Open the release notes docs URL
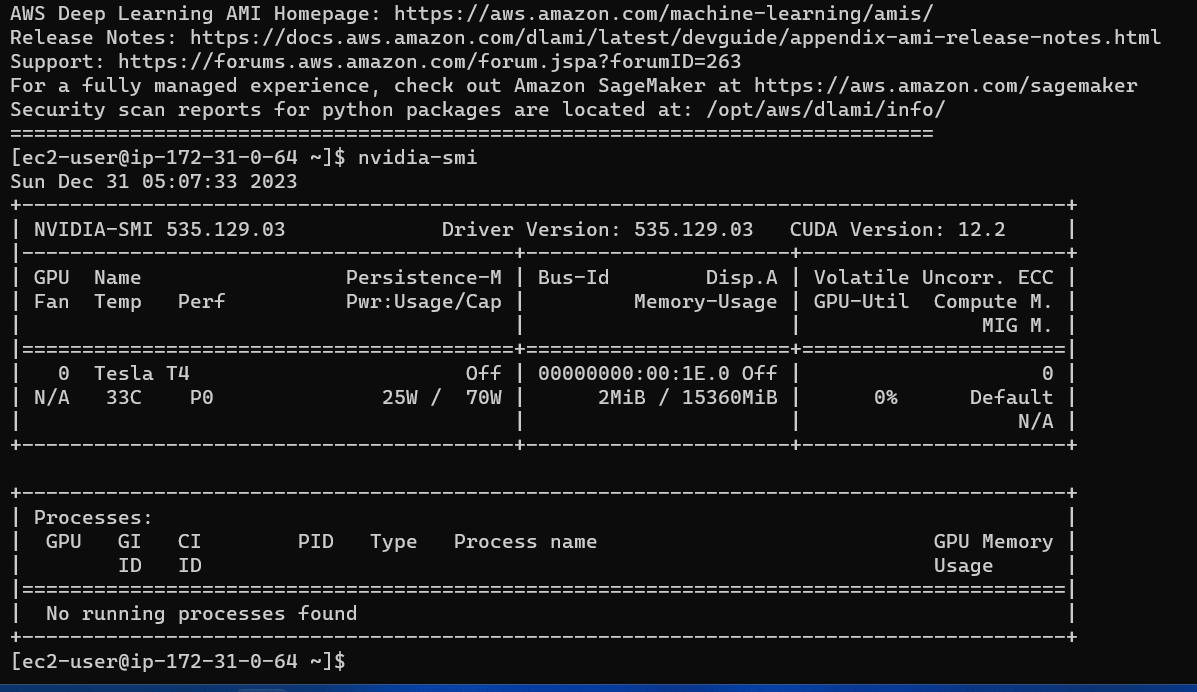This screenshot has width=1197, height=692. tap(675, 37)
